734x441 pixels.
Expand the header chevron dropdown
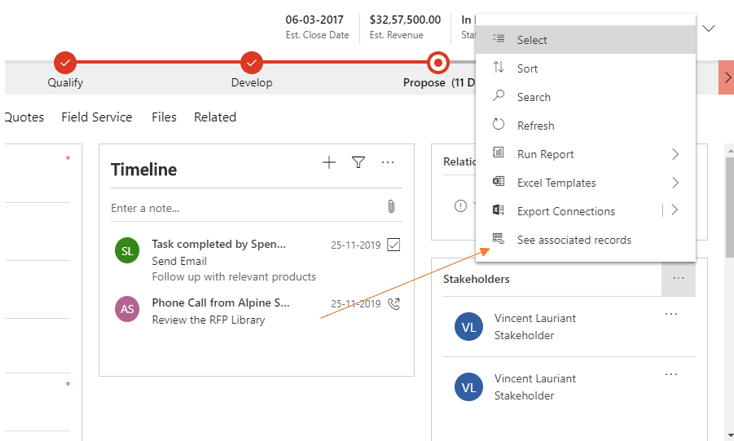709,28
